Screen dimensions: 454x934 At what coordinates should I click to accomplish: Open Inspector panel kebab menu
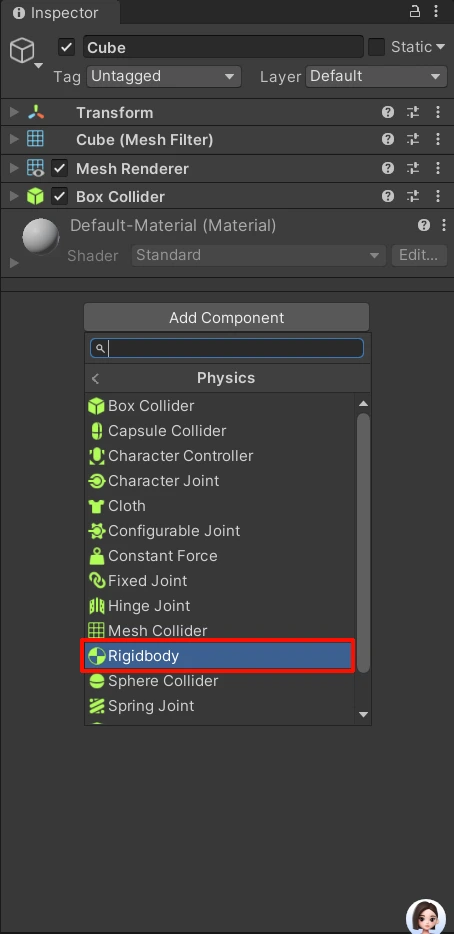[x=438, y=11]
